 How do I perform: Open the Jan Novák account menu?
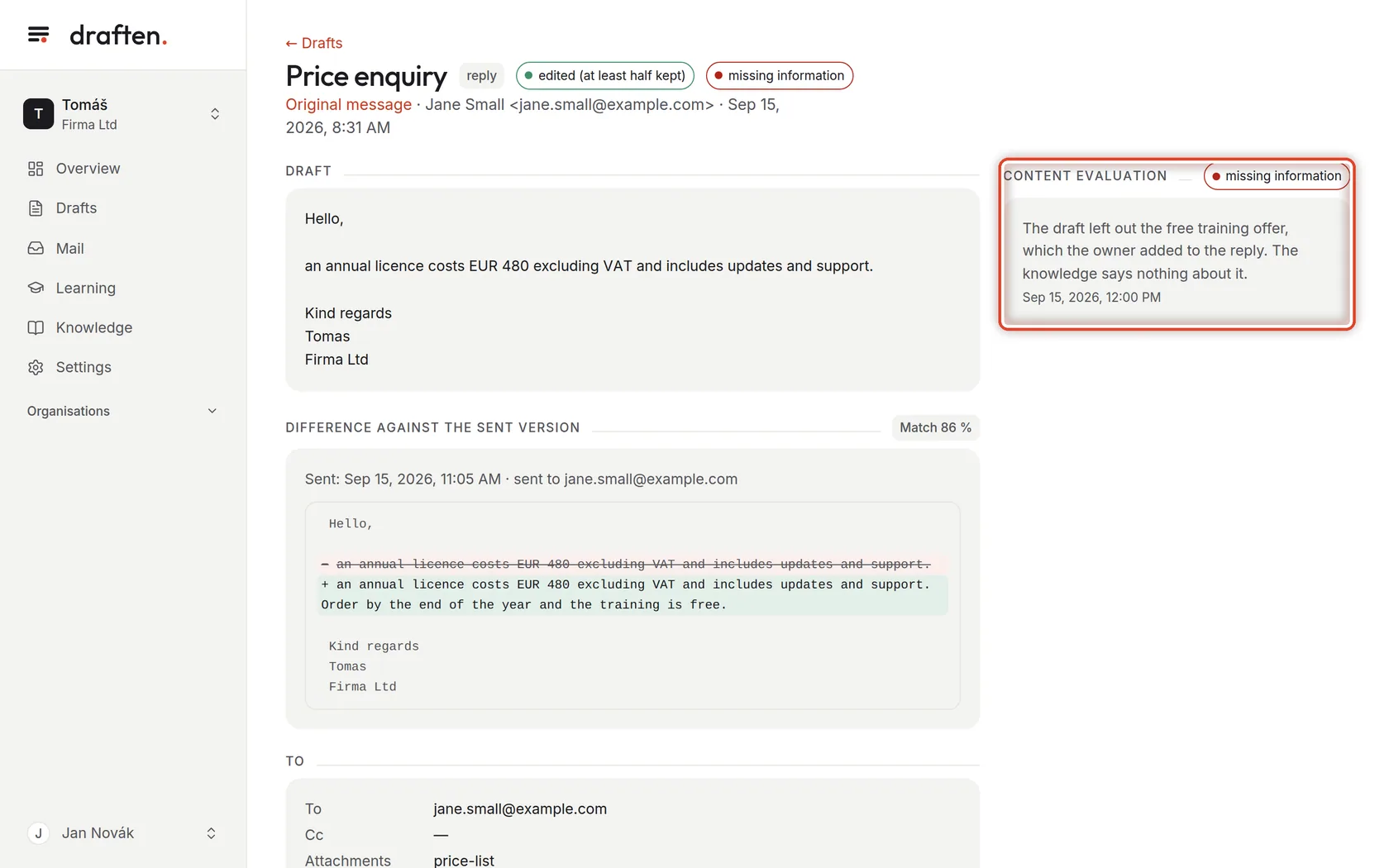click(x=123, y=833)
